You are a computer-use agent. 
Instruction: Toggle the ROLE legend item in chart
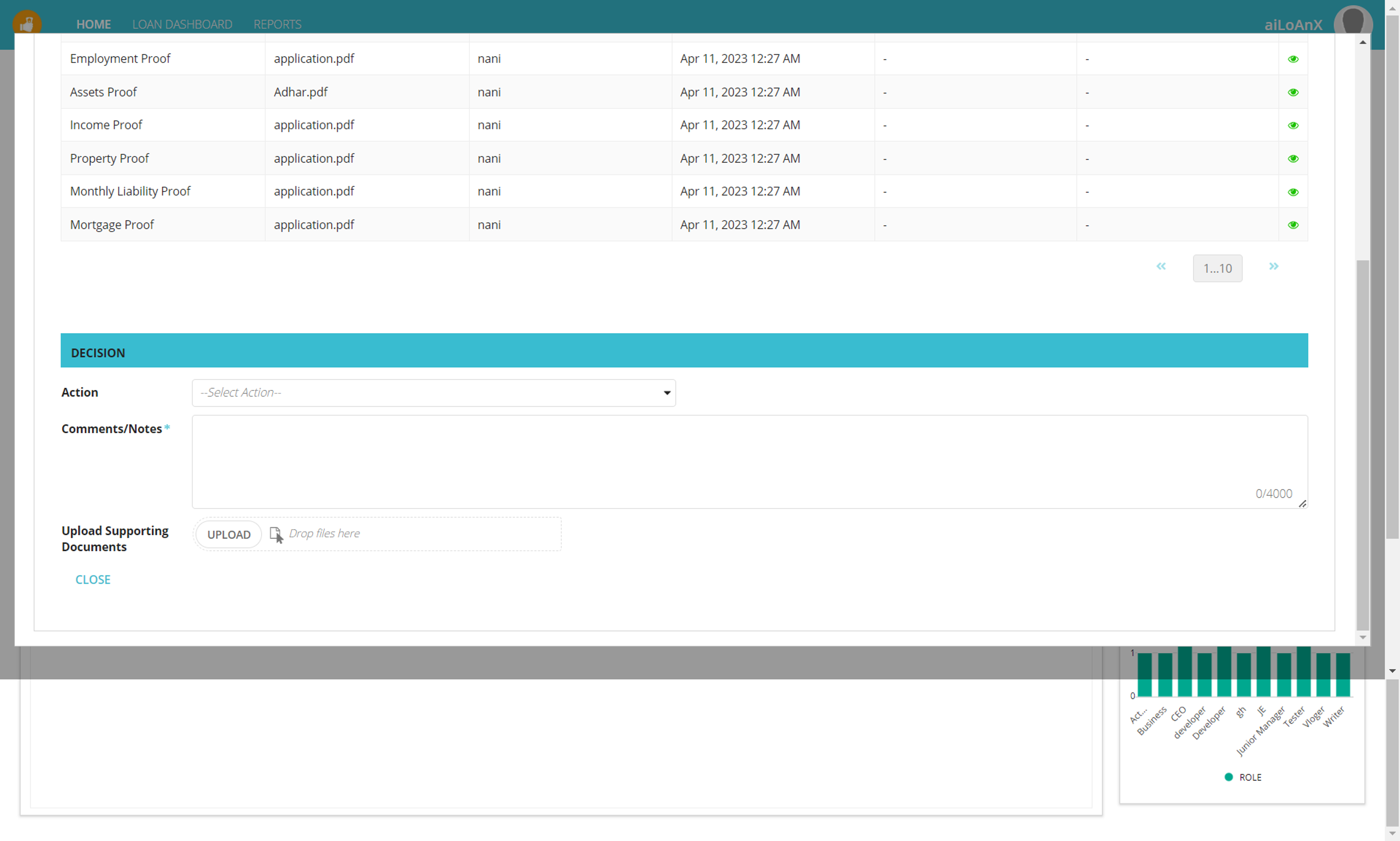pyautogui.click(x=1242, y=777)
